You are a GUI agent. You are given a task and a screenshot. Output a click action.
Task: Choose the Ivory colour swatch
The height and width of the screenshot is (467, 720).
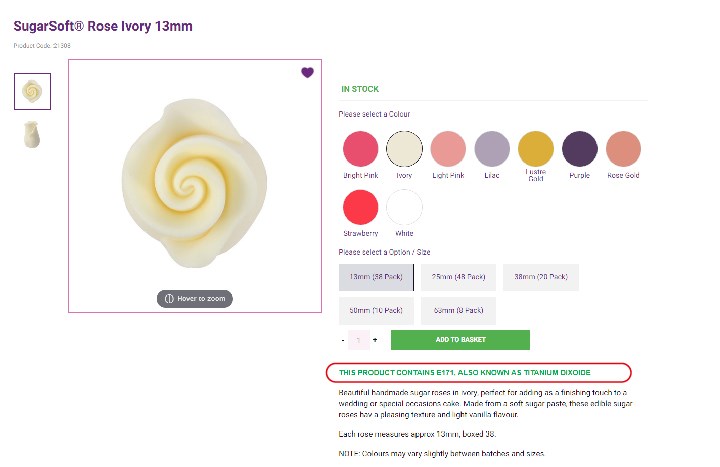click(x=404, y=150)
